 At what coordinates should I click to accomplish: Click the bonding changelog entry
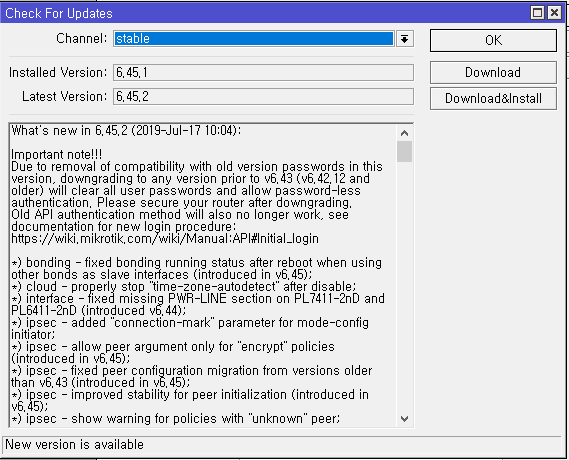pyautogui.click(x=196, y=268)
